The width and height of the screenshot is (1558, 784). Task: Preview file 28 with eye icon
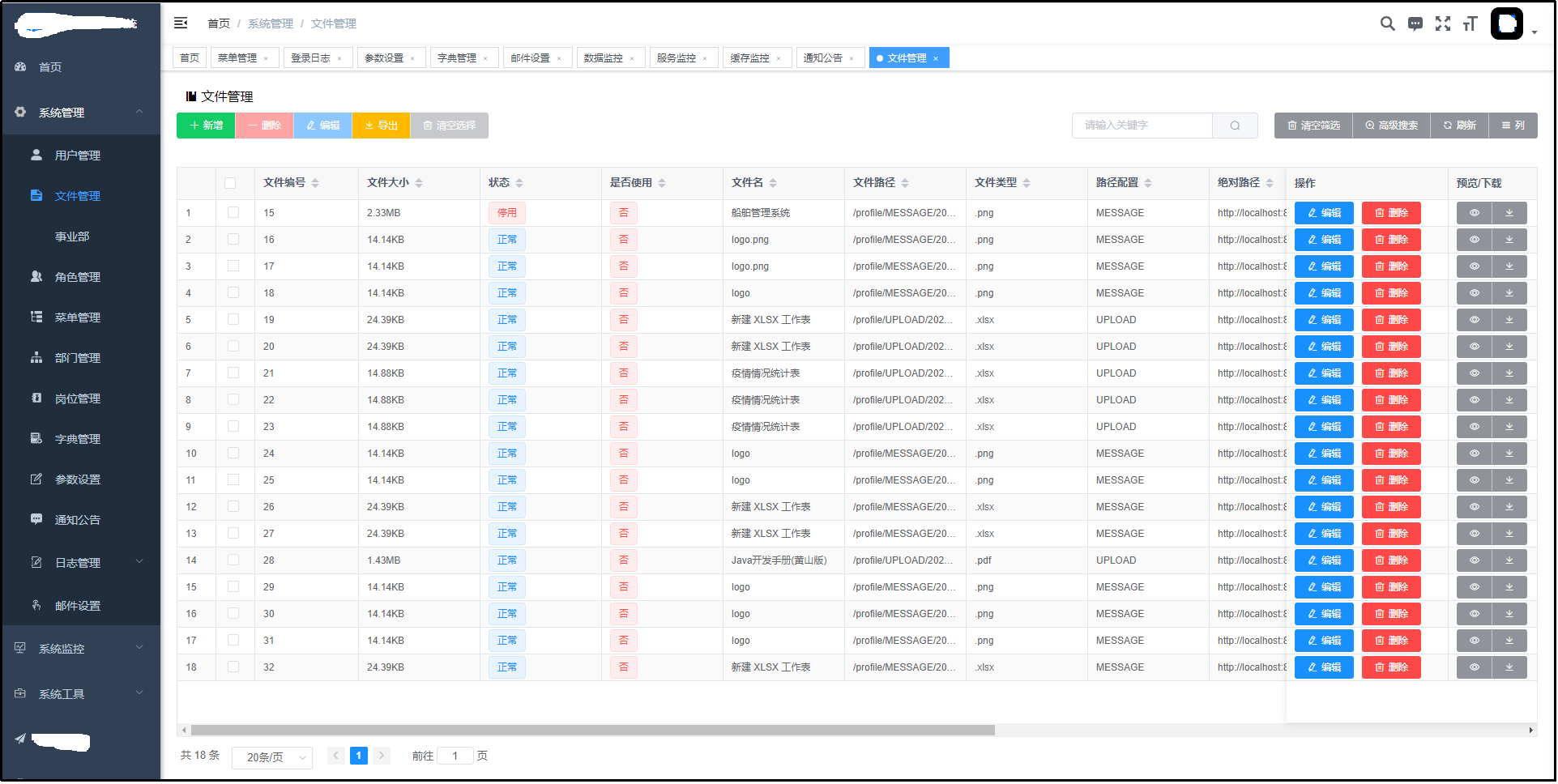point(1475,560)
